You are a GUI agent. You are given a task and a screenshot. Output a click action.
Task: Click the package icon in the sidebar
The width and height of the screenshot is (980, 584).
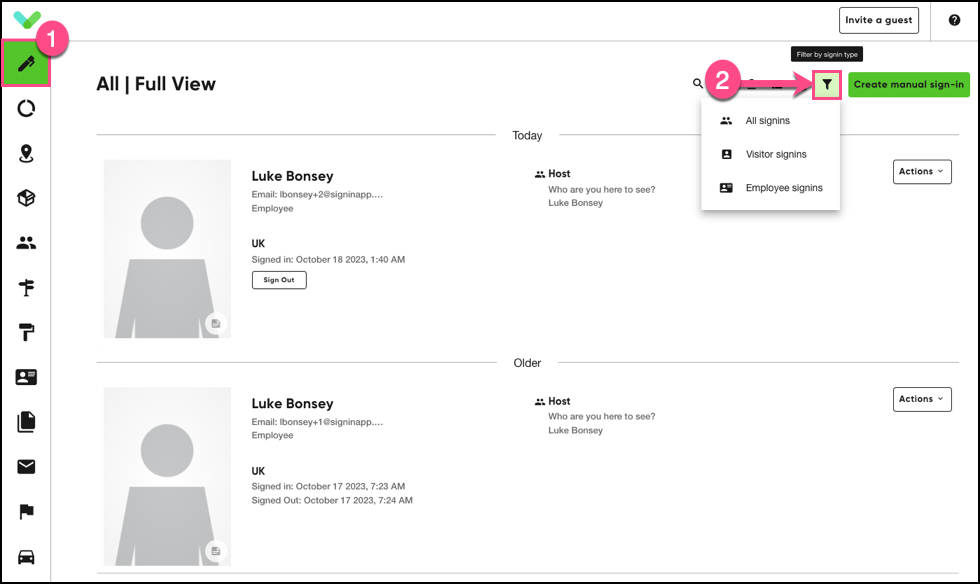[26, 198]
